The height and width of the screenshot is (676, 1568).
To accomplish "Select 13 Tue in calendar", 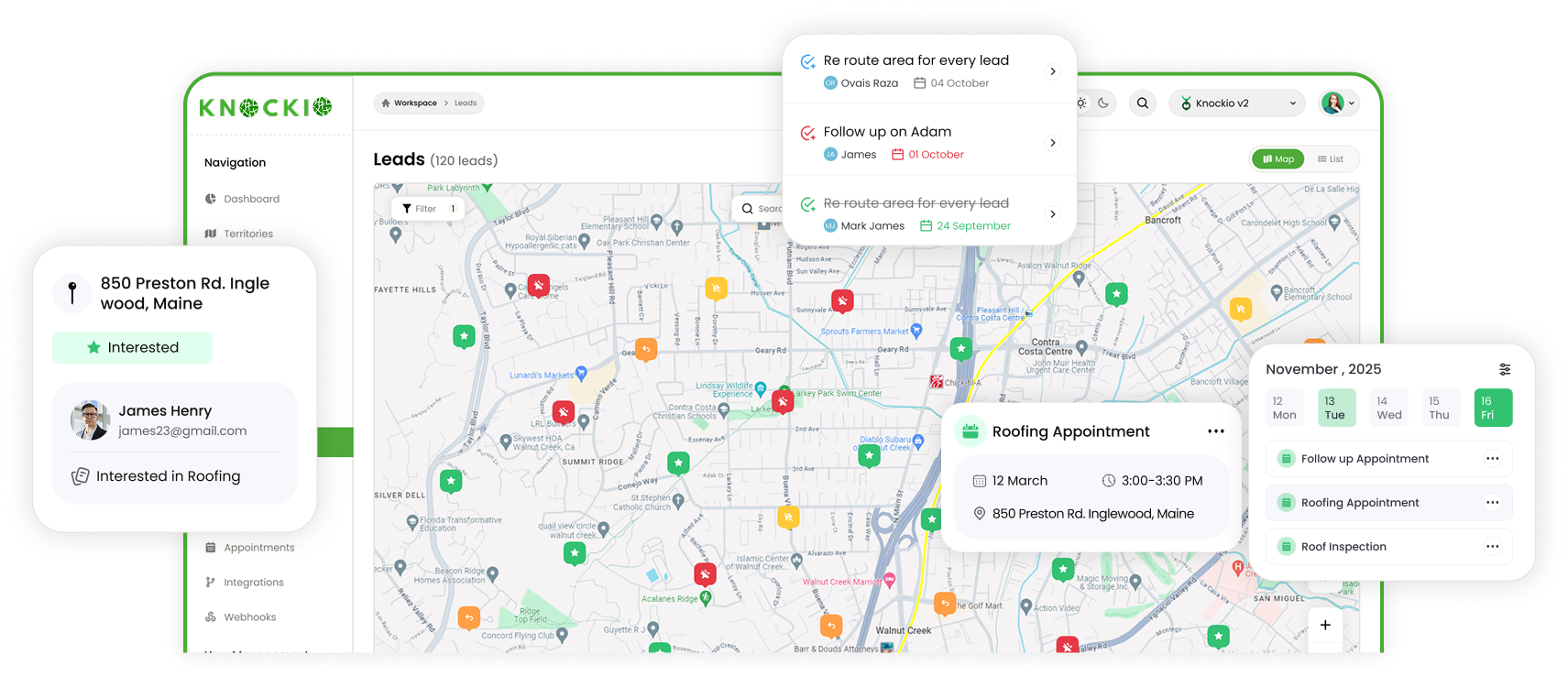I will click(1336, 408).
